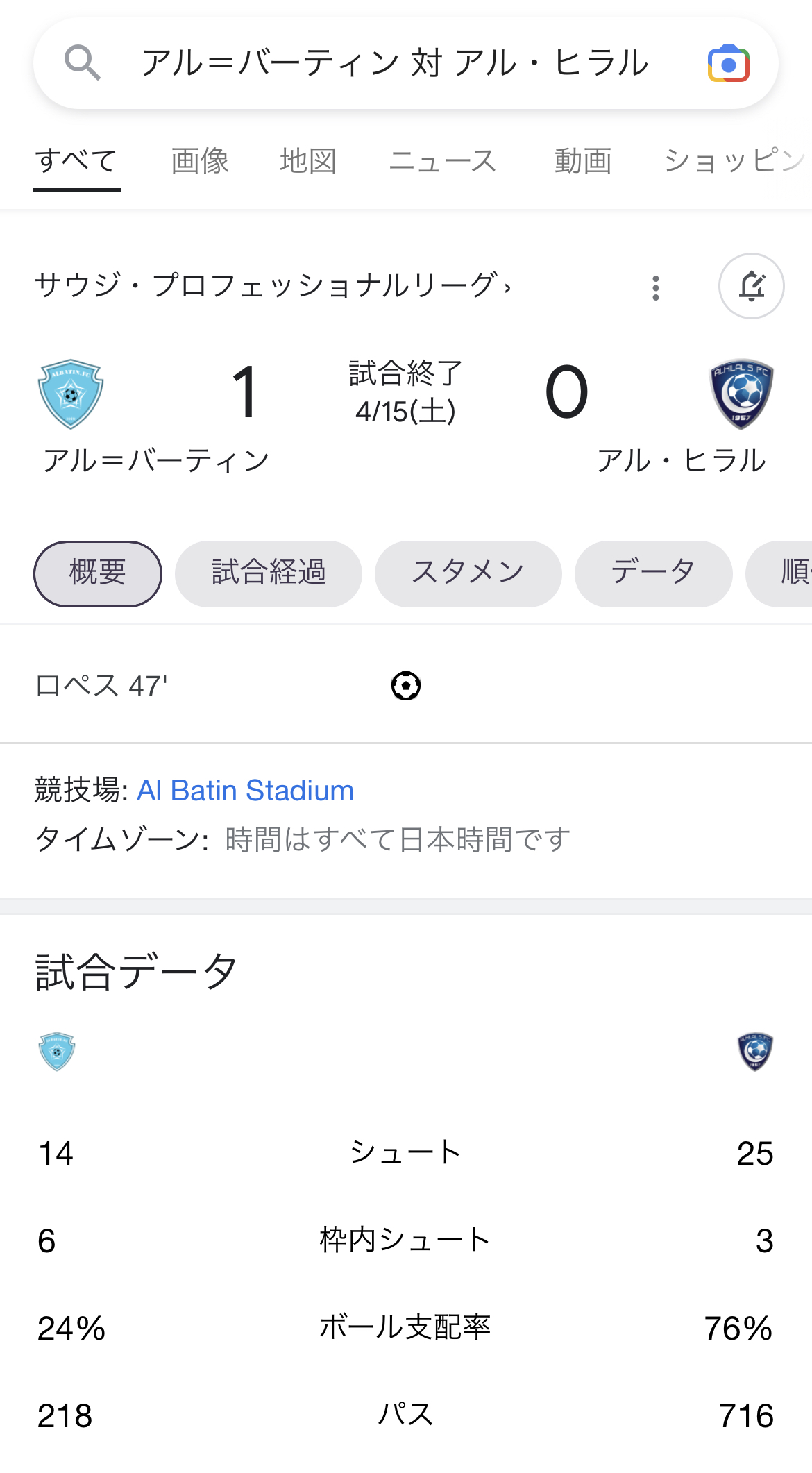Screen dimensions: 812x1473
Task: Switch to the ニュース search tab
Action: pos(443,161)
